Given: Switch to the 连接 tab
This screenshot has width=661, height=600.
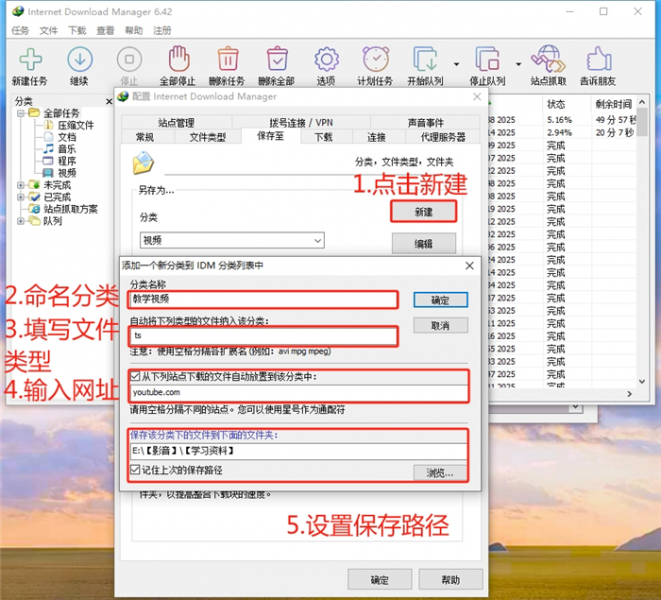Looking at the screenshot, I should tap(376, 137).
